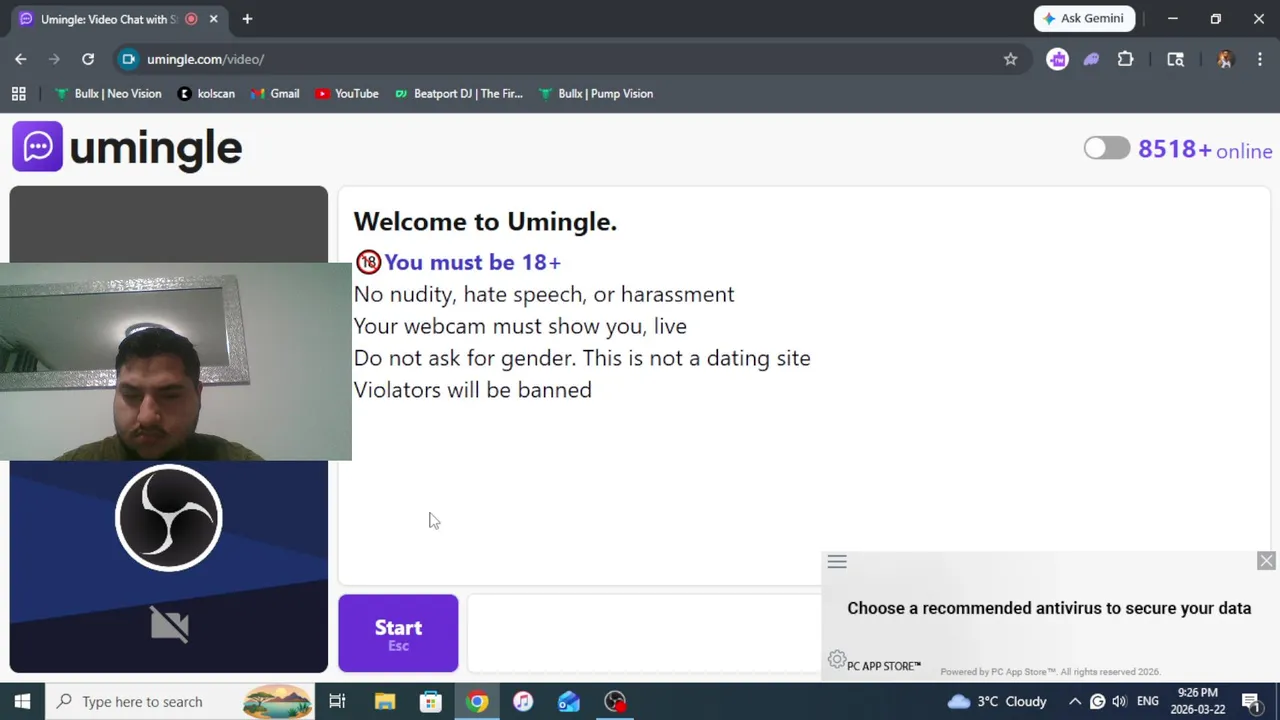The image size is (1280, 720).
Task: Open Beatport DJ bookmark
Action: (x=458, y=94)
